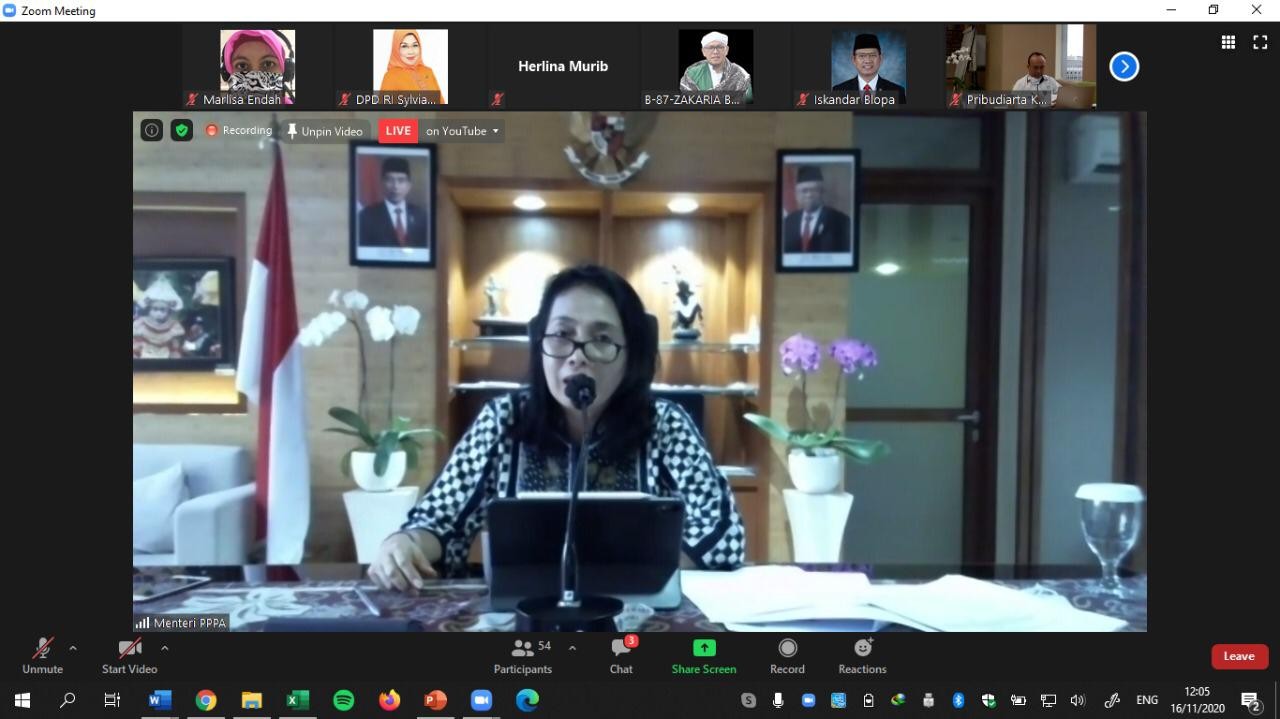This screenshot has width=1280, height=719.
Task: Leave the meeting
Action: coord(1239,656)
